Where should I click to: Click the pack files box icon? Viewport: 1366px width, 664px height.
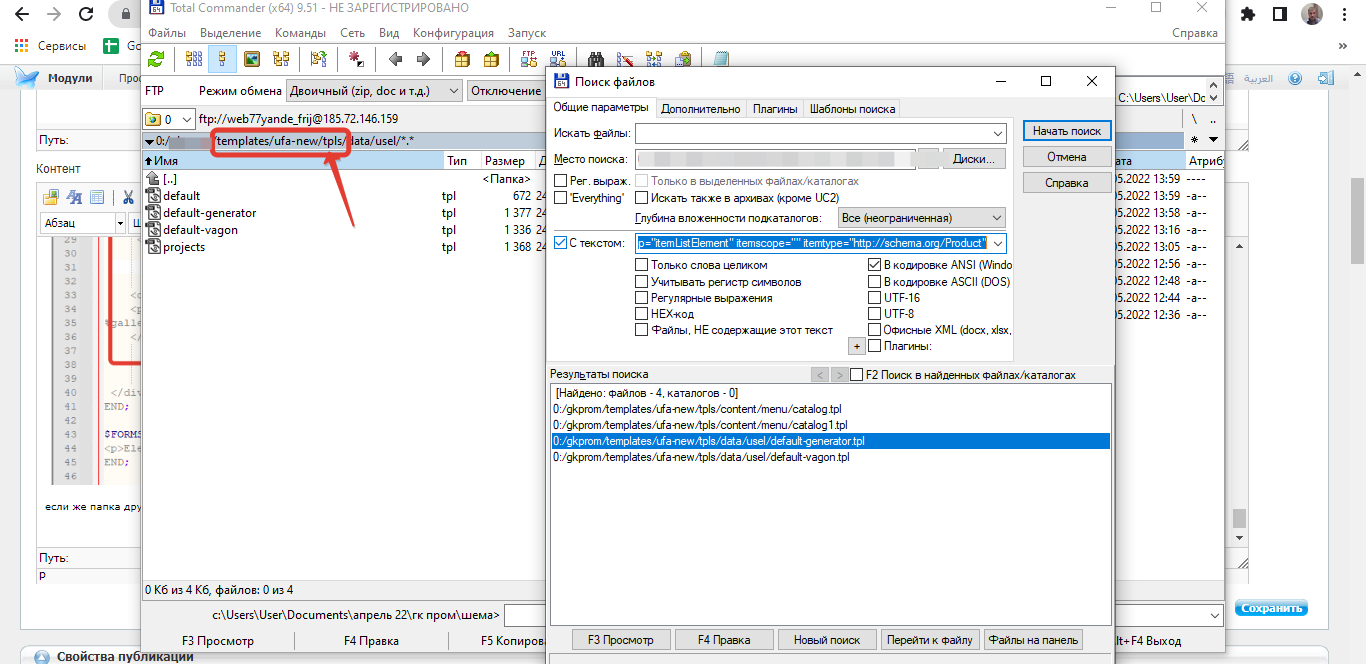tap(461, 59)
